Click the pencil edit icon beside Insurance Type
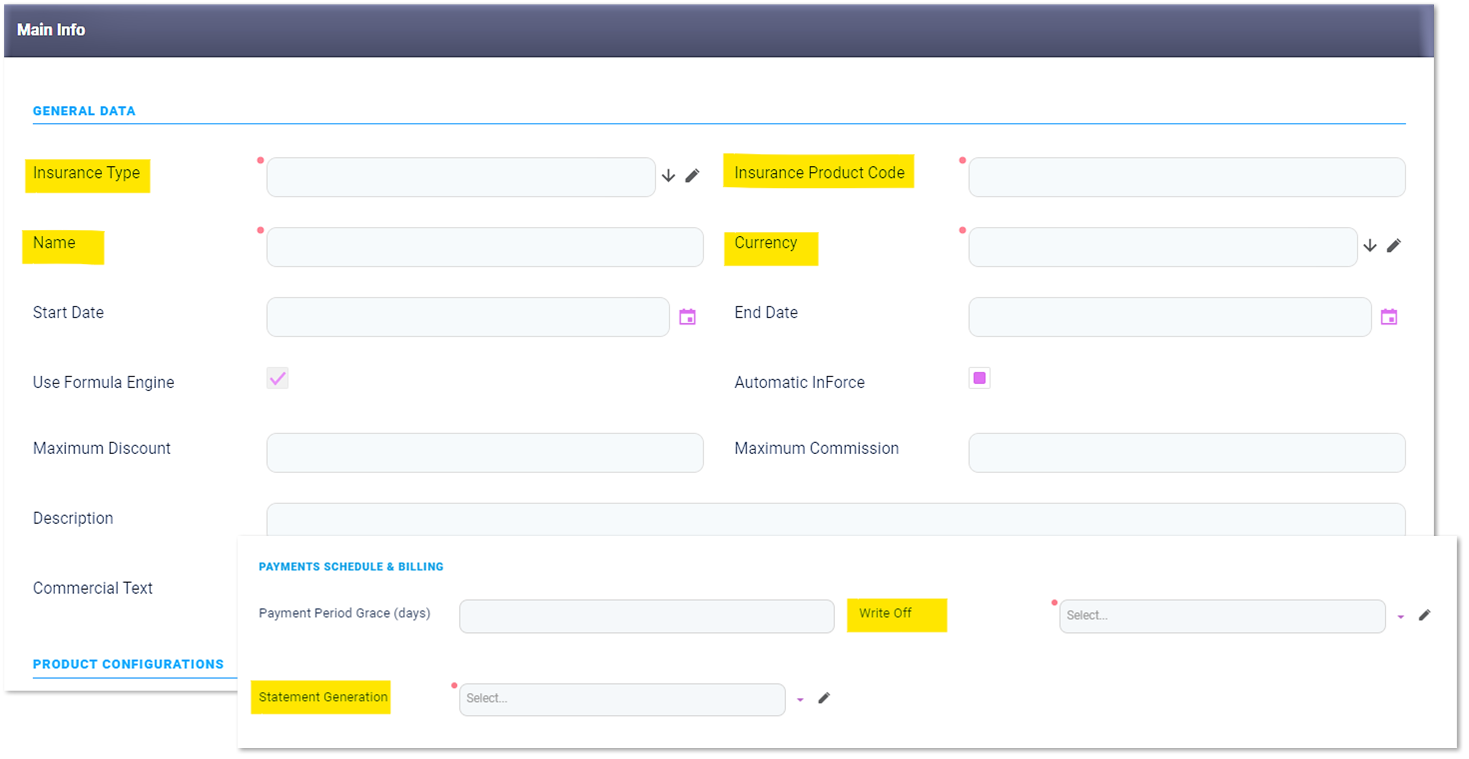Image resolution: width=1469 pixels, height=759 pixels. click(x=692, y=176)
